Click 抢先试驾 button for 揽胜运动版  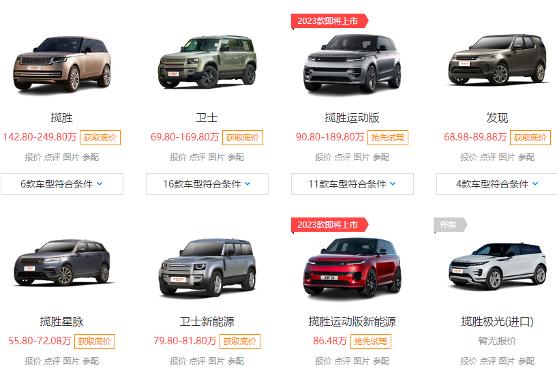point(388,138)
